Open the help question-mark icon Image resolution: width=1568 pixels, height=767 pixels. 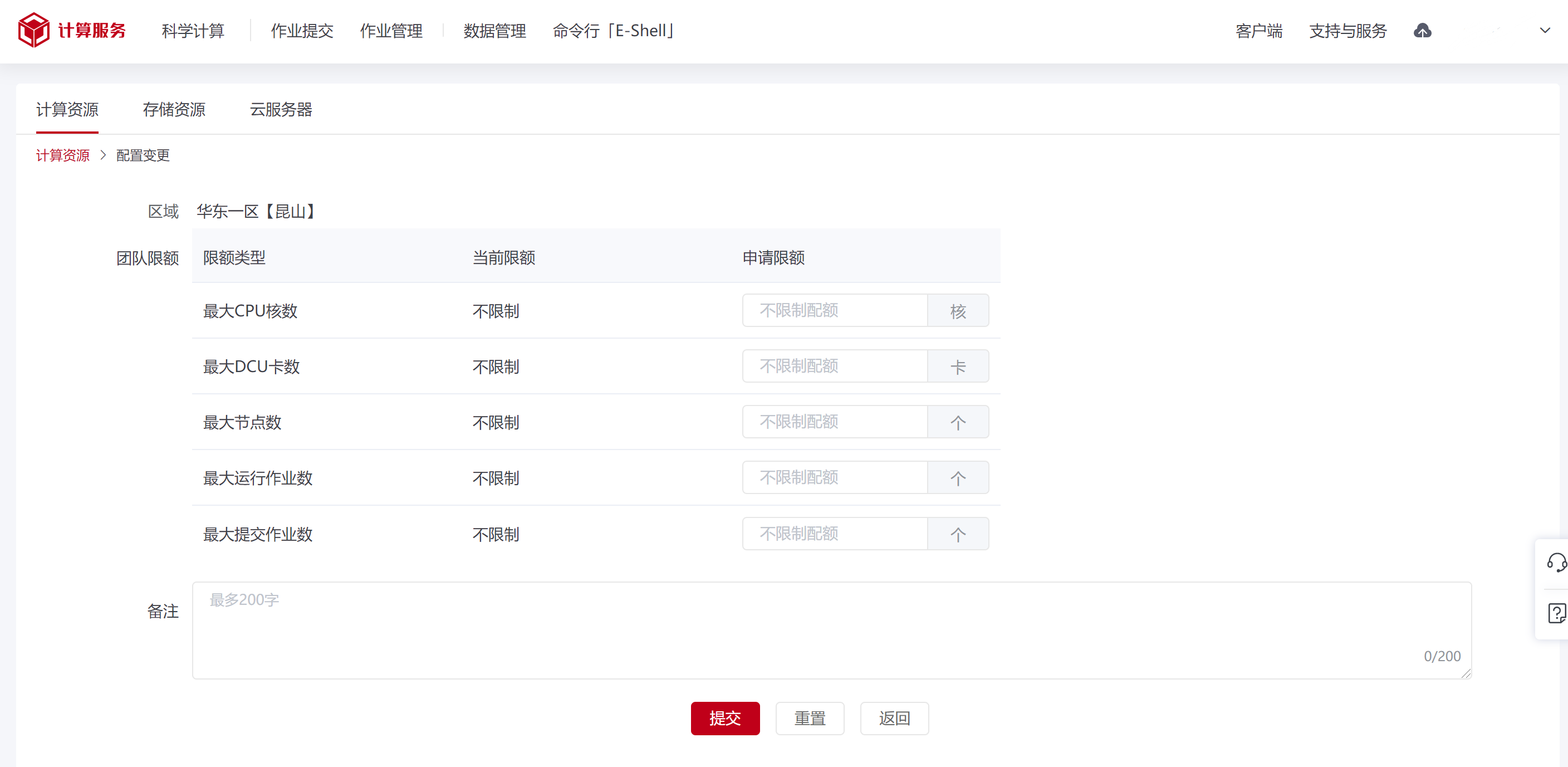point(1556,612)
